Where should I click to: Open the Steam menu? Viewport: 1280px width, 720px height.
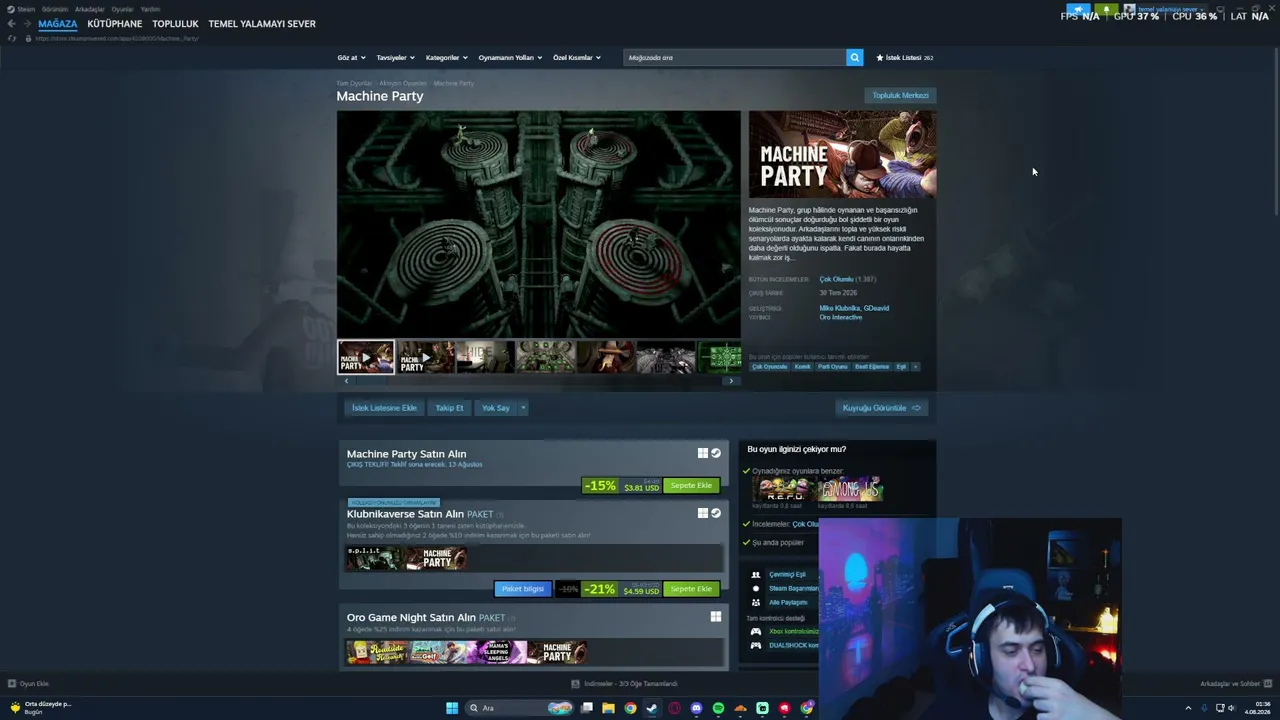tap(26, 9)
